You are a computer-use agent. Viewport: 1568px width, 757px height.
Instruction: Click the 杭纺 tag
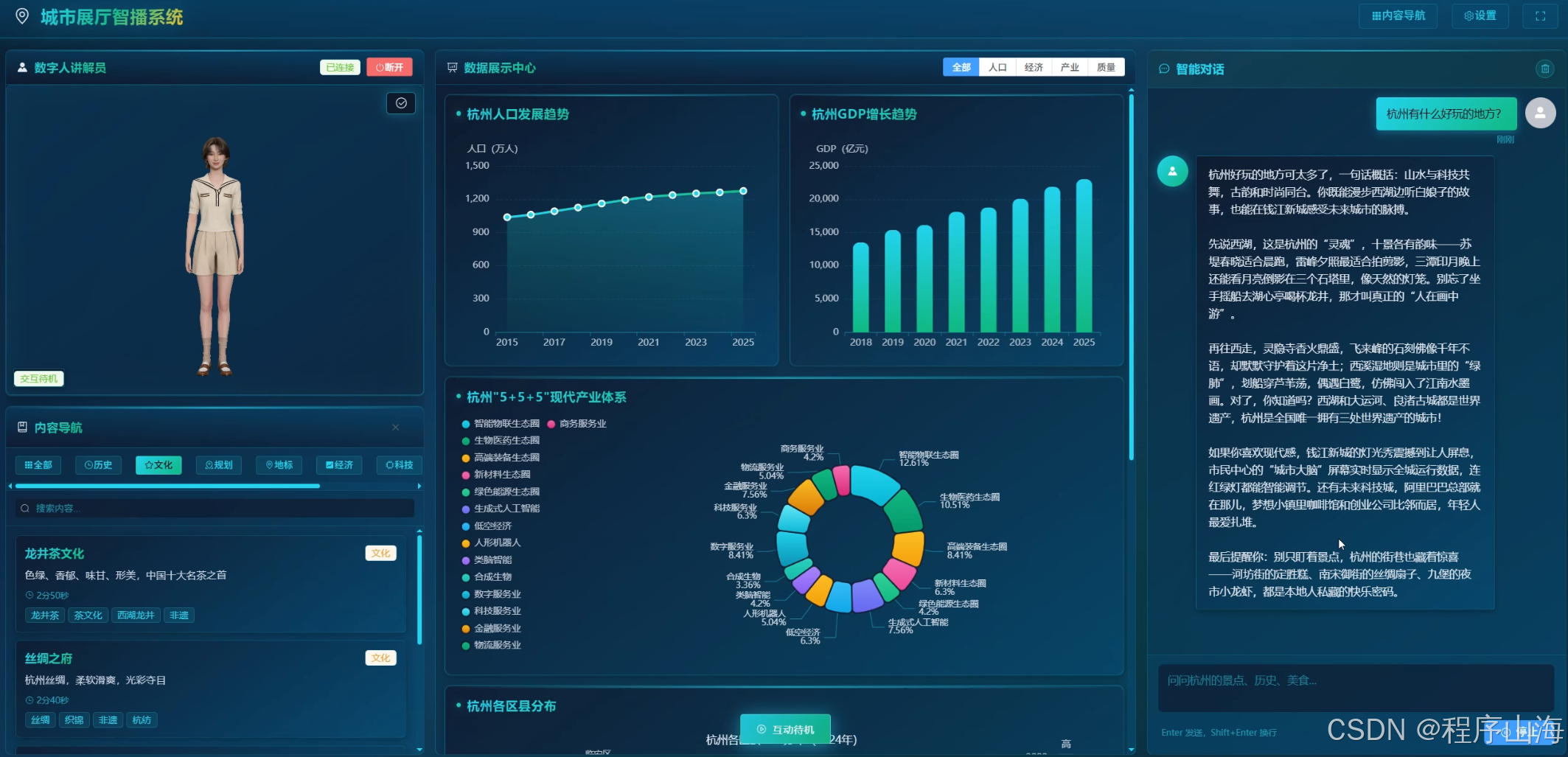click(142, 719)
